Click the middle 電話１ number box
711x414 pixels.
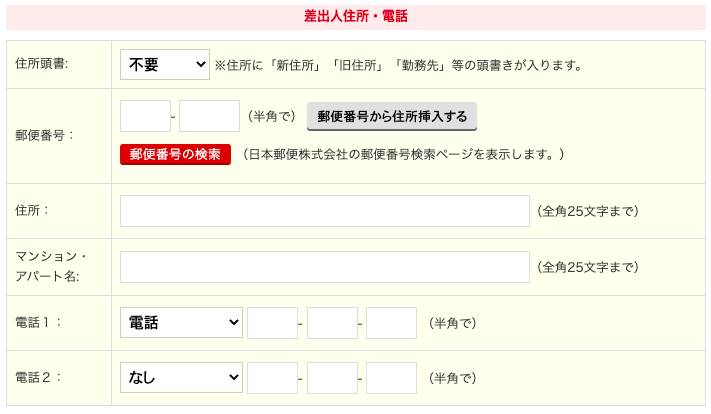[332, 323]
